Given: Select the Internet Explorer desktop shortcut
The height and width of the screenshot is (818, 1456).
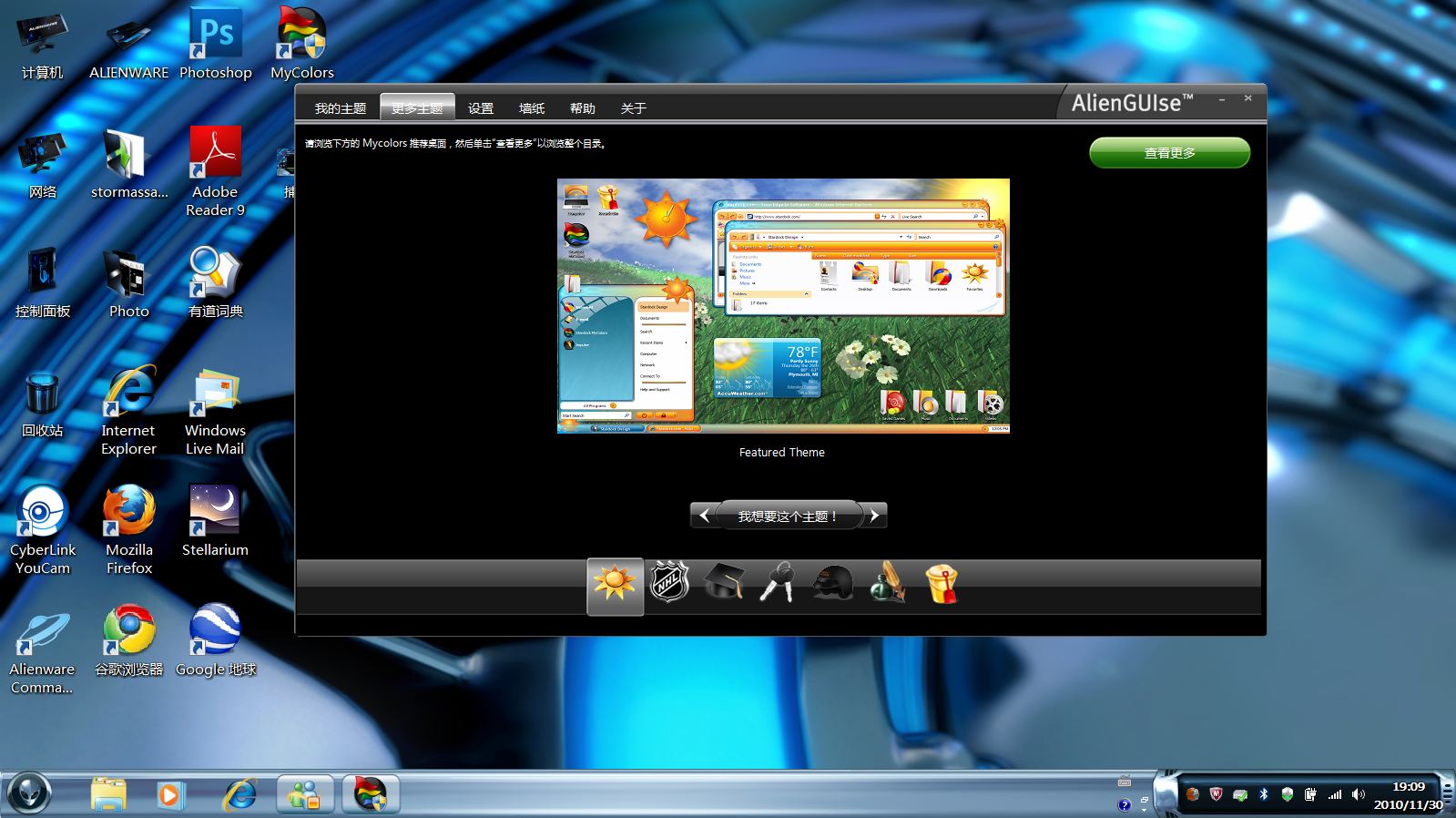Looking at the screenshot, I should (x=129, y=412).
